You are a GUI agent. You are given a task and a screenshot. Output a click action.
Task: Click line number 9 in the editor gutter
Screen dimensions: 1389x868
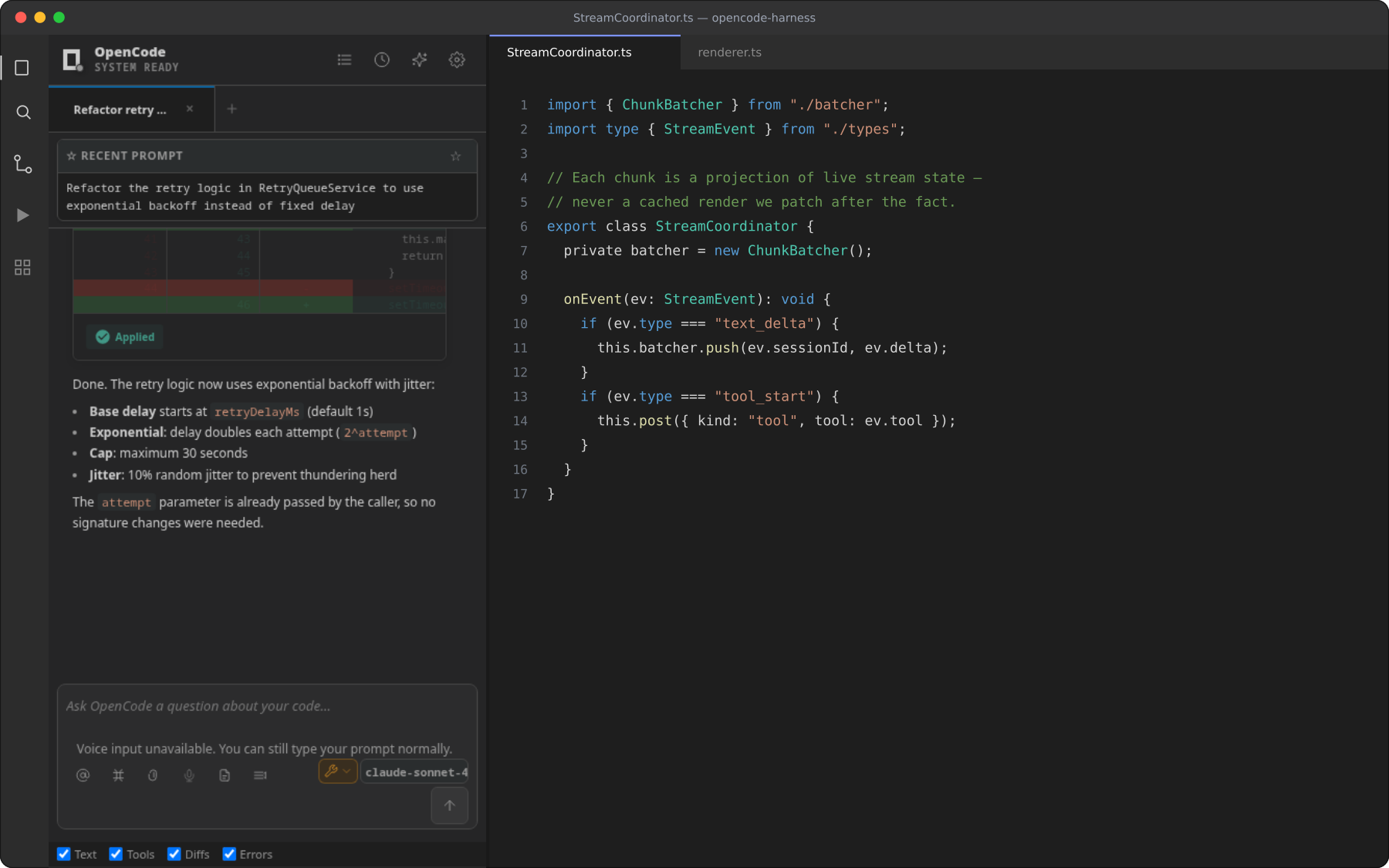tap(524, 299)
